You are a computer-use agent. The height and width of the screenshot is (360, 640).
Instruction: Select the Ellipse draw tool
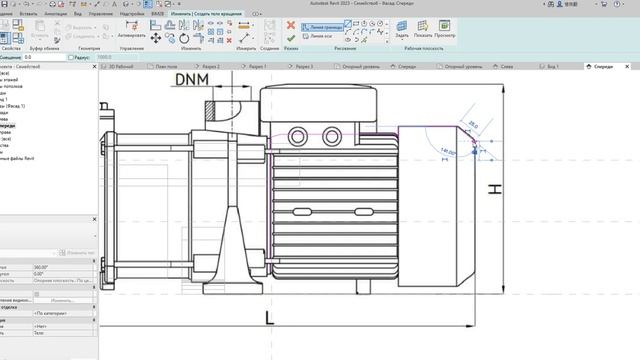coord(349,40)
